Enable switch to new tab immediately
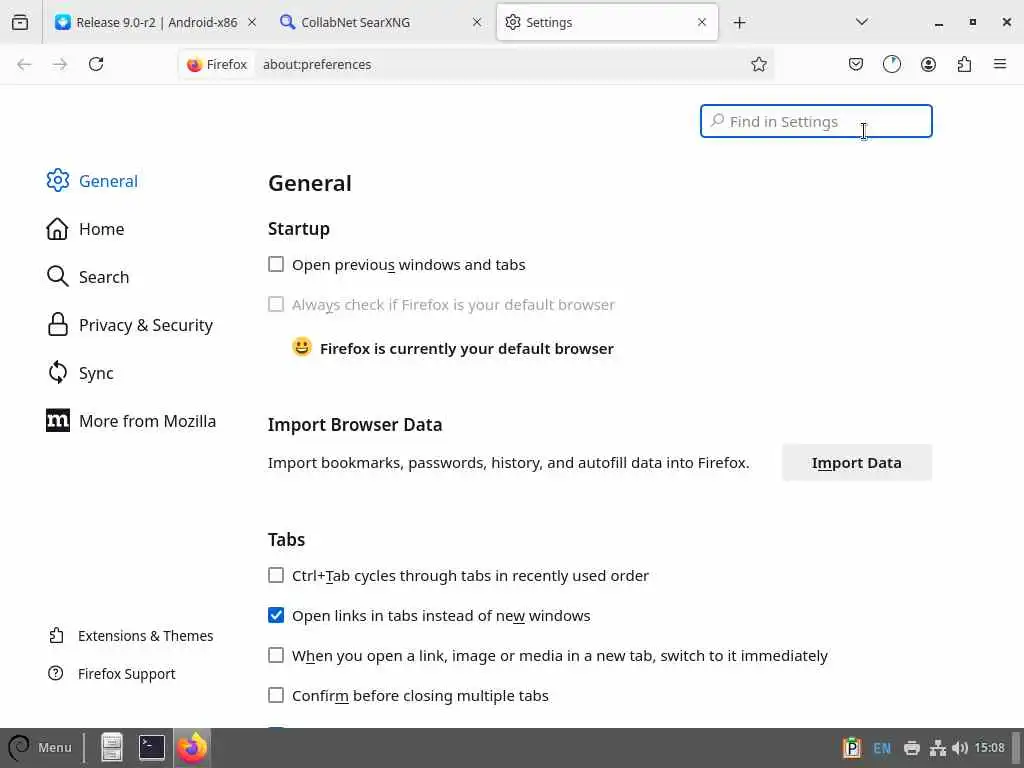The height and width of the screenshot is (768, 1024). click(x=276, y=655)
